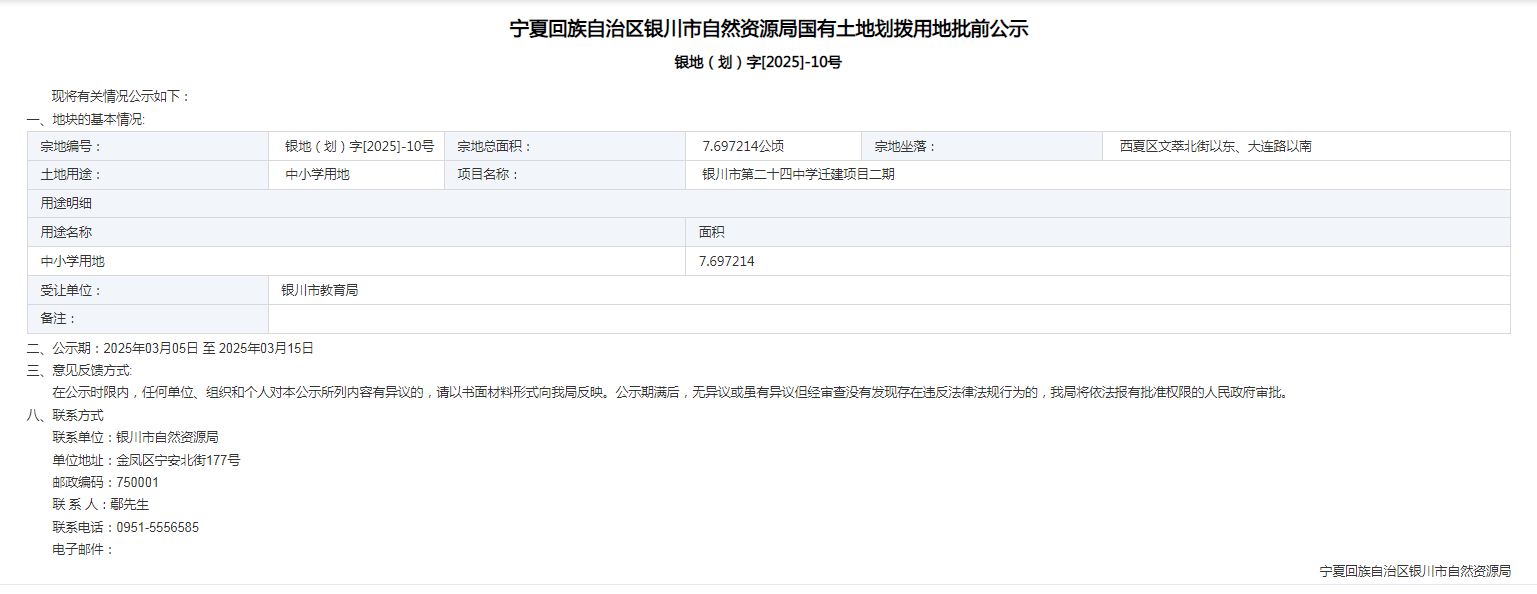Click 中小学用地 in the 用途名称 column

[x=72, y=261]
